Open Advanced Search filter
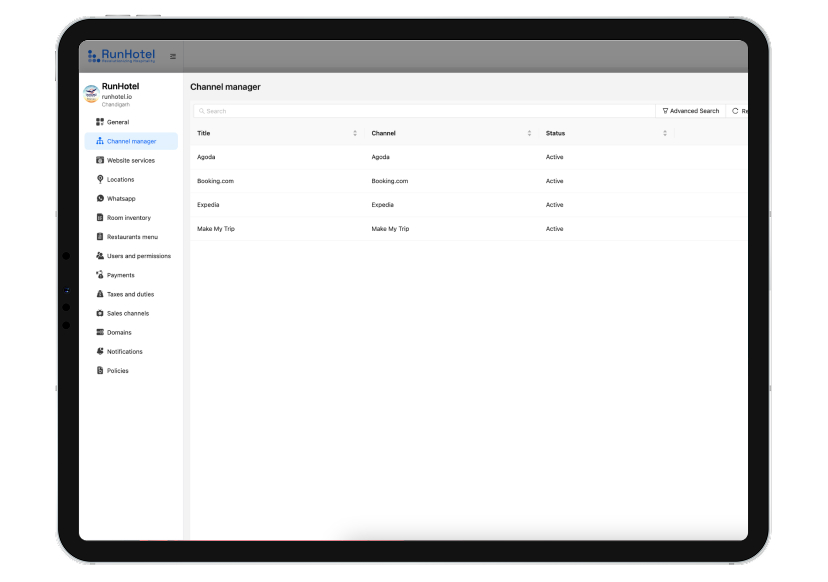Viewport: 828px width, 582px height. pyautogui.click(x=691, y=111)
